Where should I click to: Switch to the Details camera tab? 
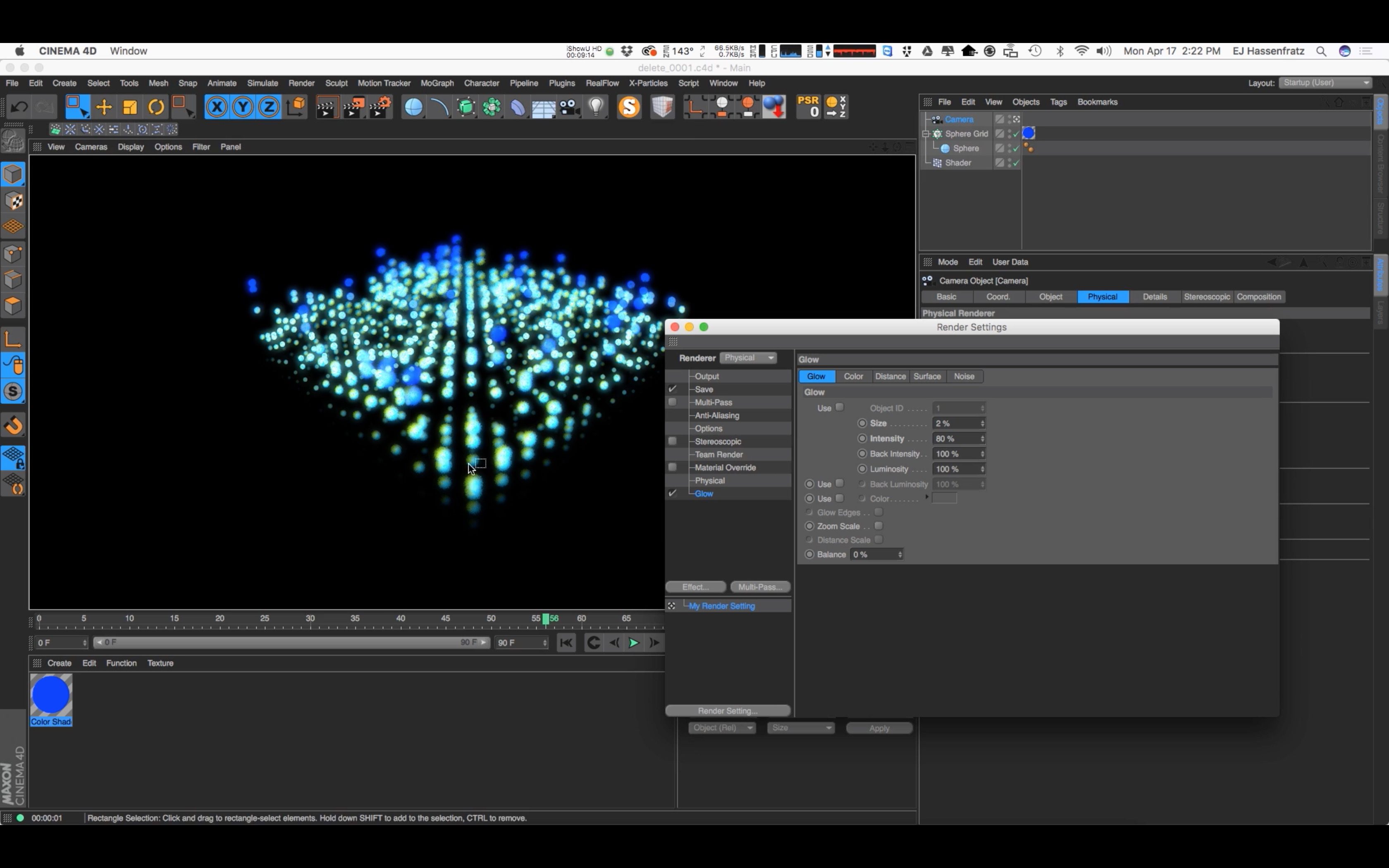coord(1155,297)
